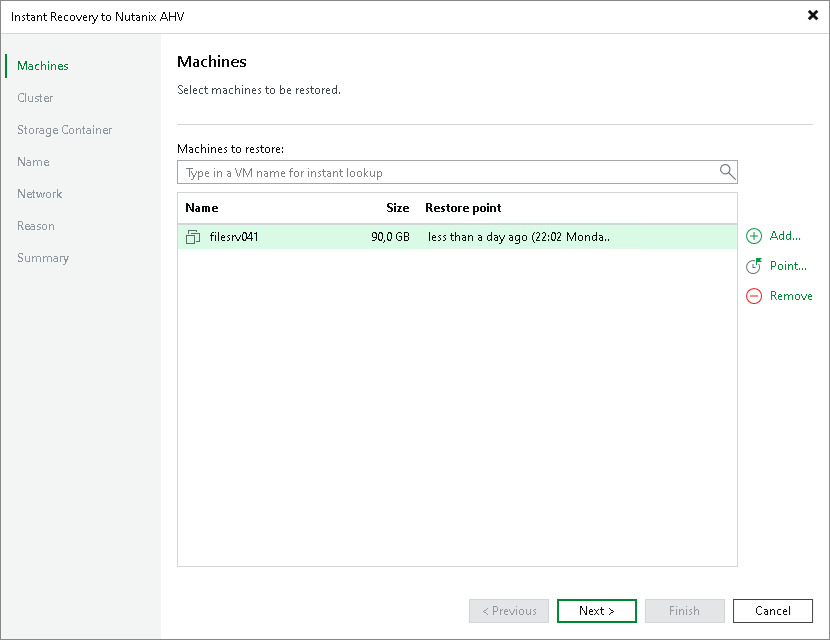Jump to the Summary step
The width and height of the screenshot is (830, 640).
[x=43, y=258]
